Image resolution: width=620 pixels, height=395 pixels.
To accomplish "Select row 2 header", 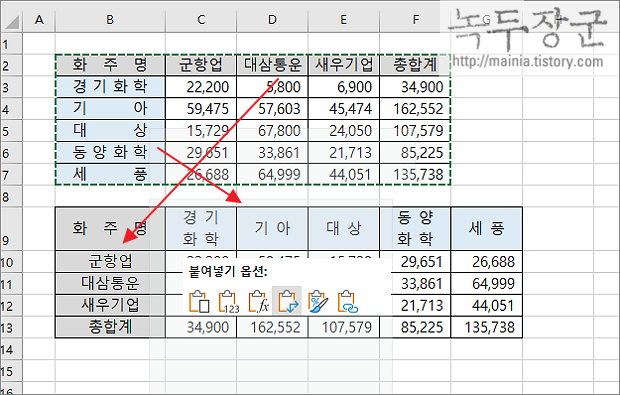I will [x=11, y=65].
